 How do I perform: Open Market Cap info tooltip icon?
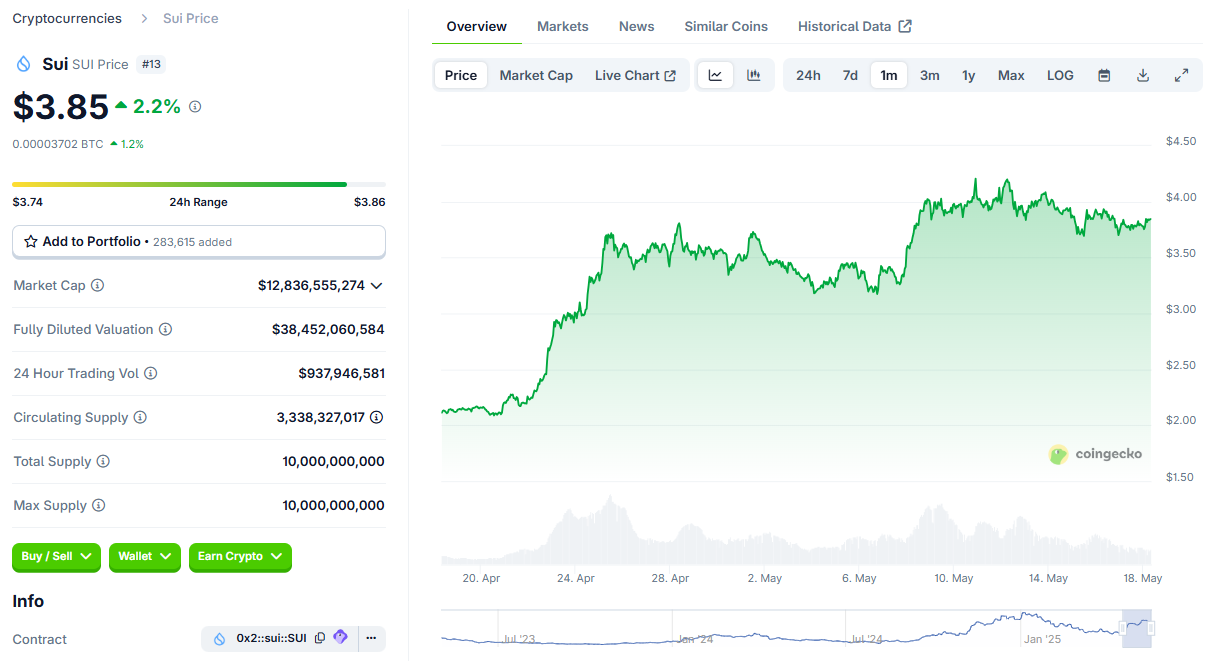97,285
